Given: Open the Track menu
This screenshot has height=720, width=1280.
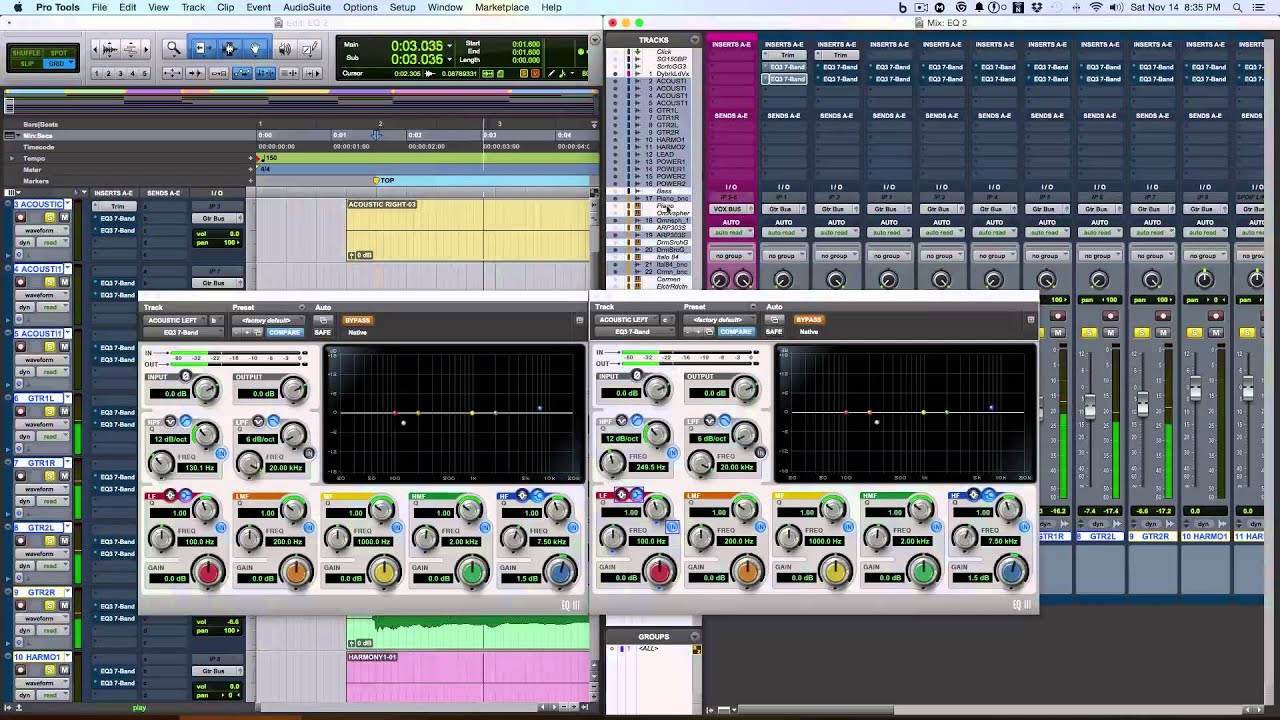Looking at the screenshot, I should point(193,7).
